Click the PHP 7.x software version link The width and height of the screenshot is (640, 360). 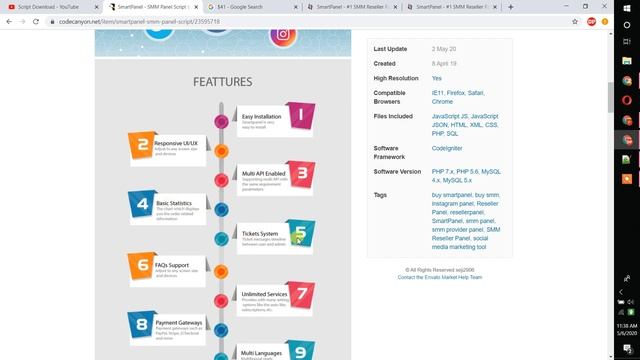click(x=442, y=172)
